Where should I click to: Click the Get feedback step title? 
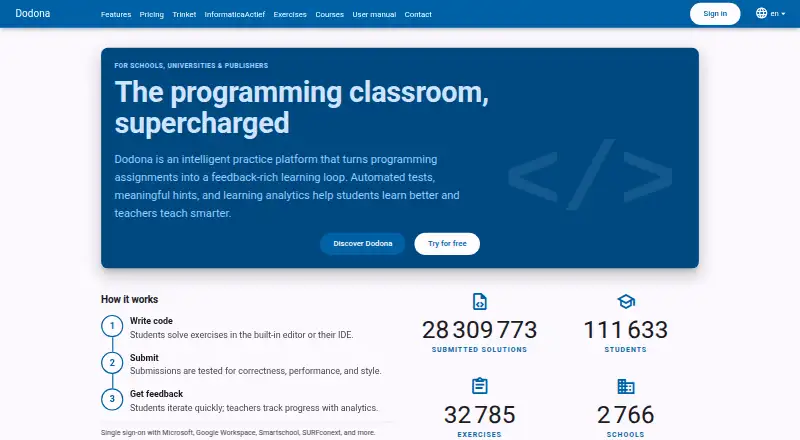pyautogui.click(x=156, y=394)
